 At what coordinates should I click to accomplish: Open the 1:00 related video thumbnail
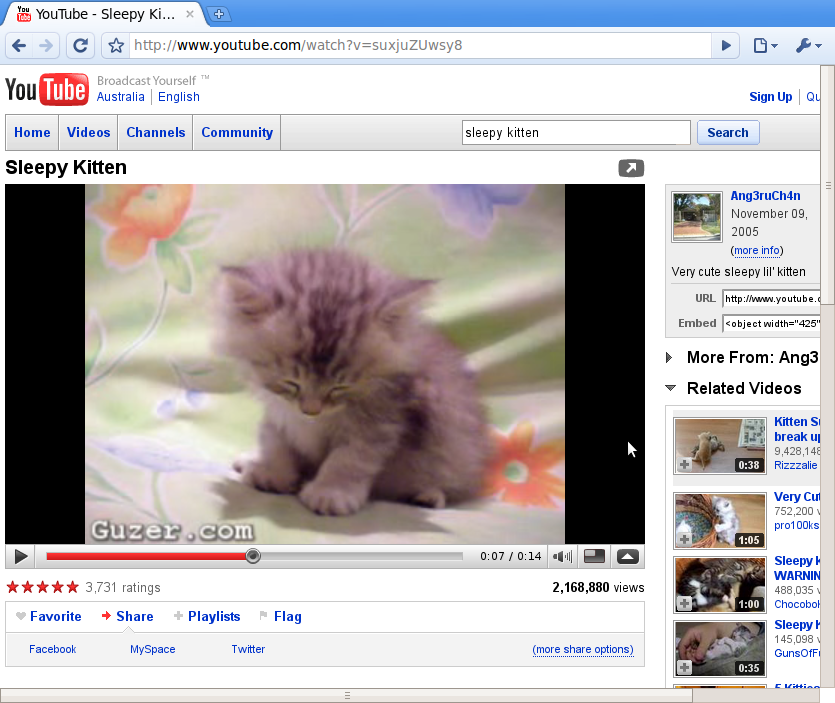point(720,585)
